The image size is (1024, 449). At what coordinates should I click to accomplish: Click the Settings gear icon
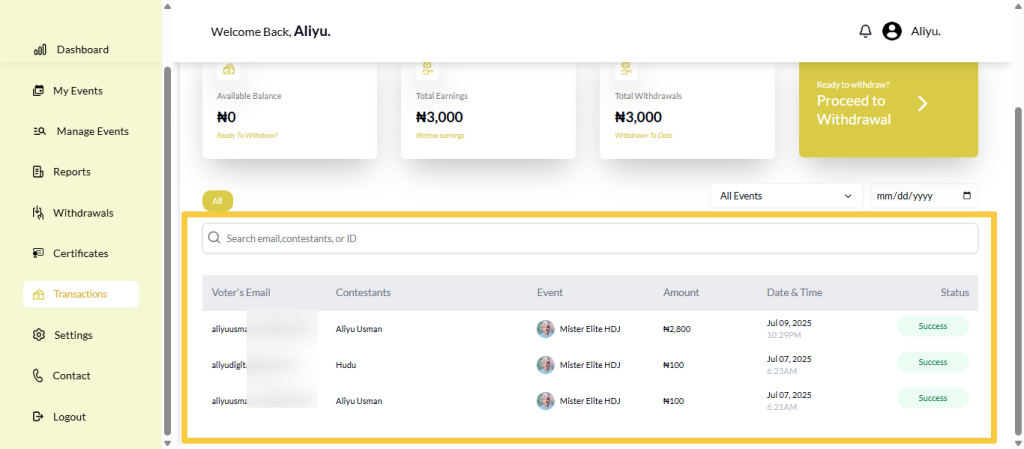click(39, 335)
